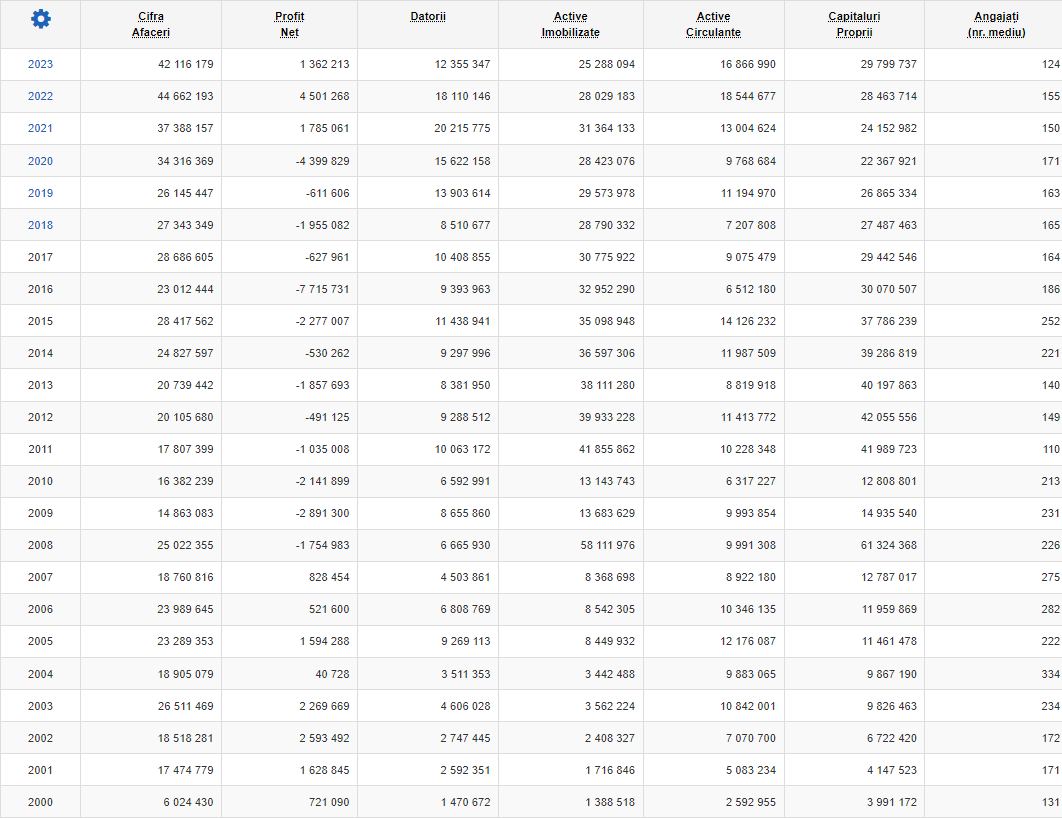The image size is (1062, 818).
Task: Click the Active Imobilizate column header
Action: click(x=570, y=24)
